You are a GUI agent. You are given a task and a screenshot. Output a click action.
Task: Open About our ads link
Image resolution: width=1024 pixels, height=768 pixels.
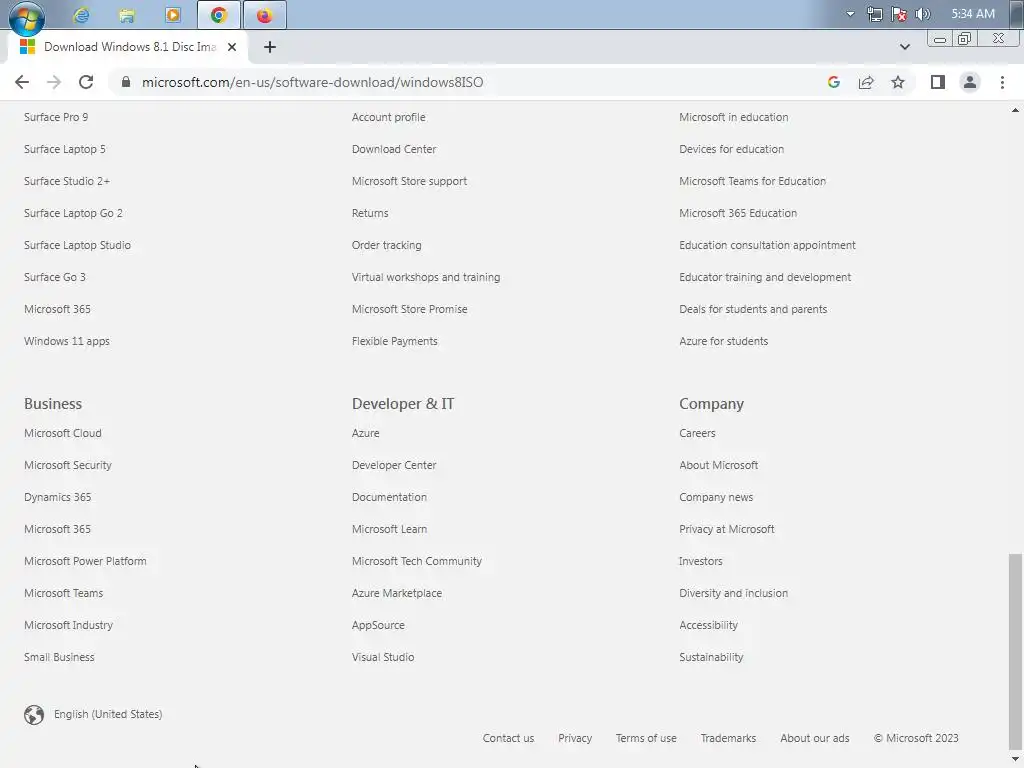click(x=814, y=739)
